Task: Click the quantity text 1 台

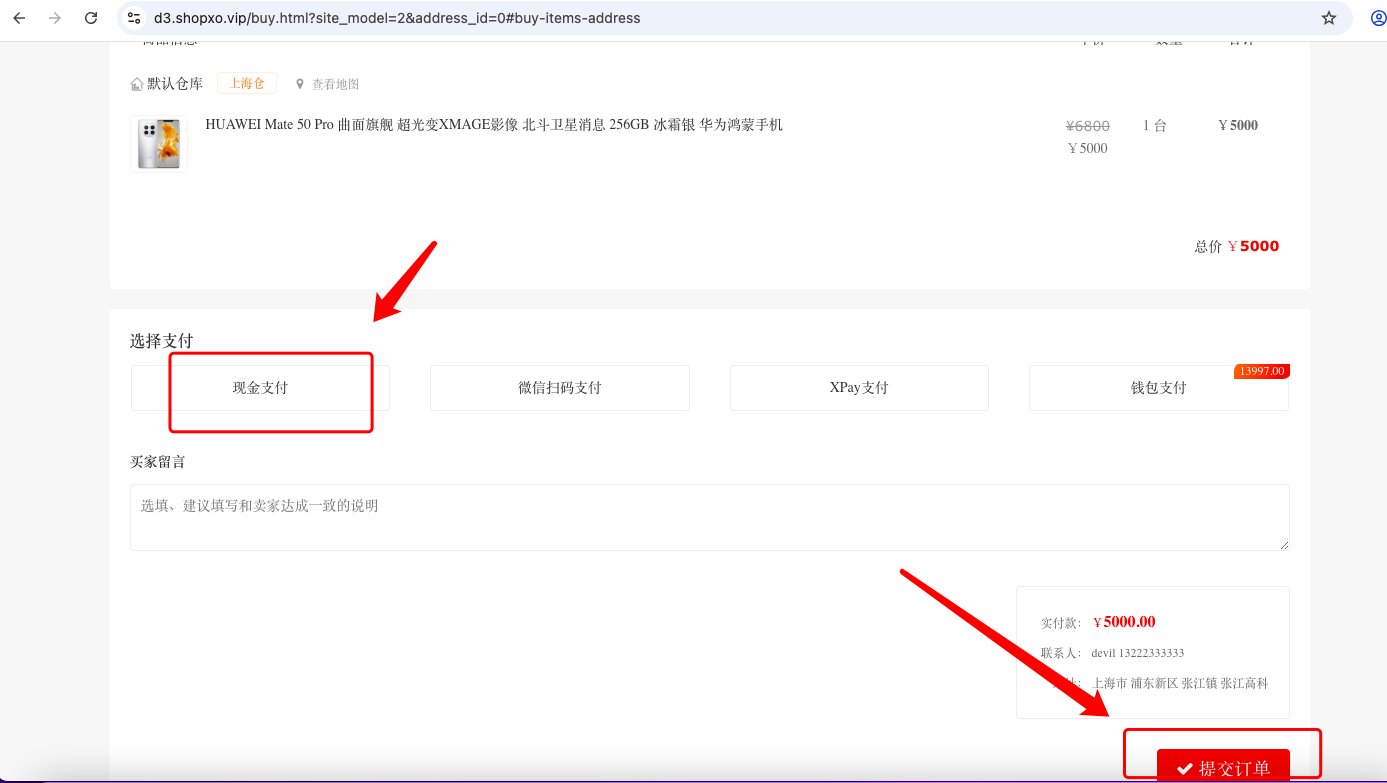Action: 1155,126
